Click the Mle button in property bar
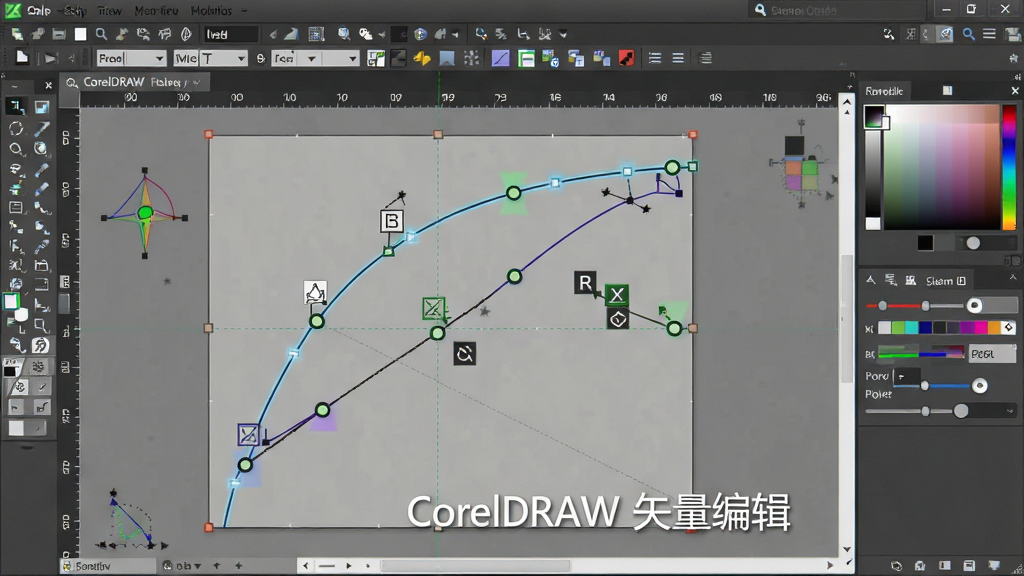 (185, 59)
